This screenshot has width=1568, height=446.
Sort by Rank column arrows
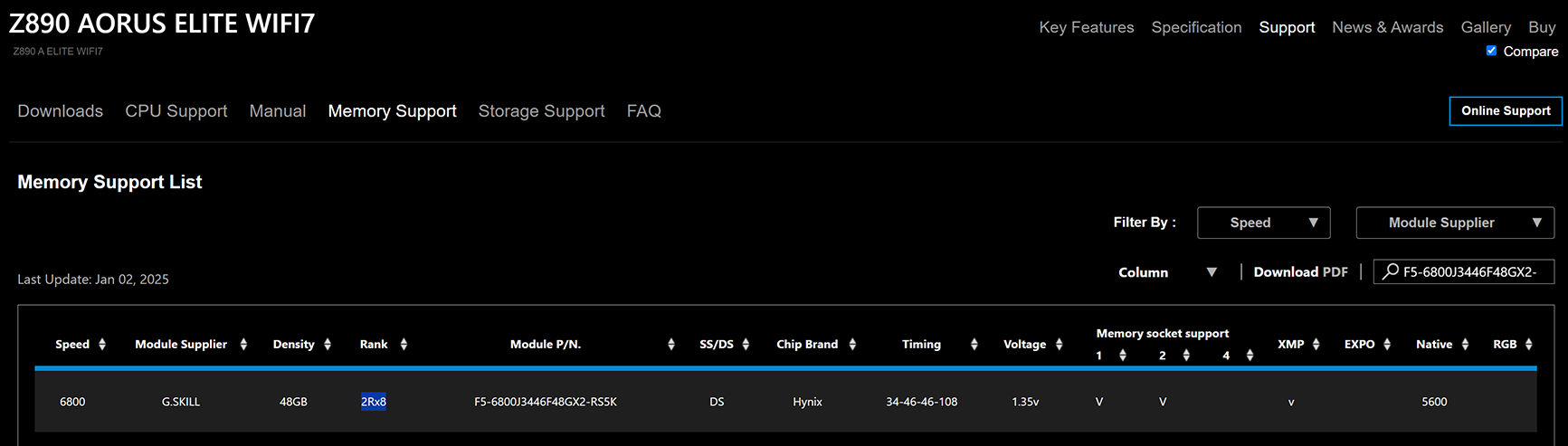coord(404,345)
